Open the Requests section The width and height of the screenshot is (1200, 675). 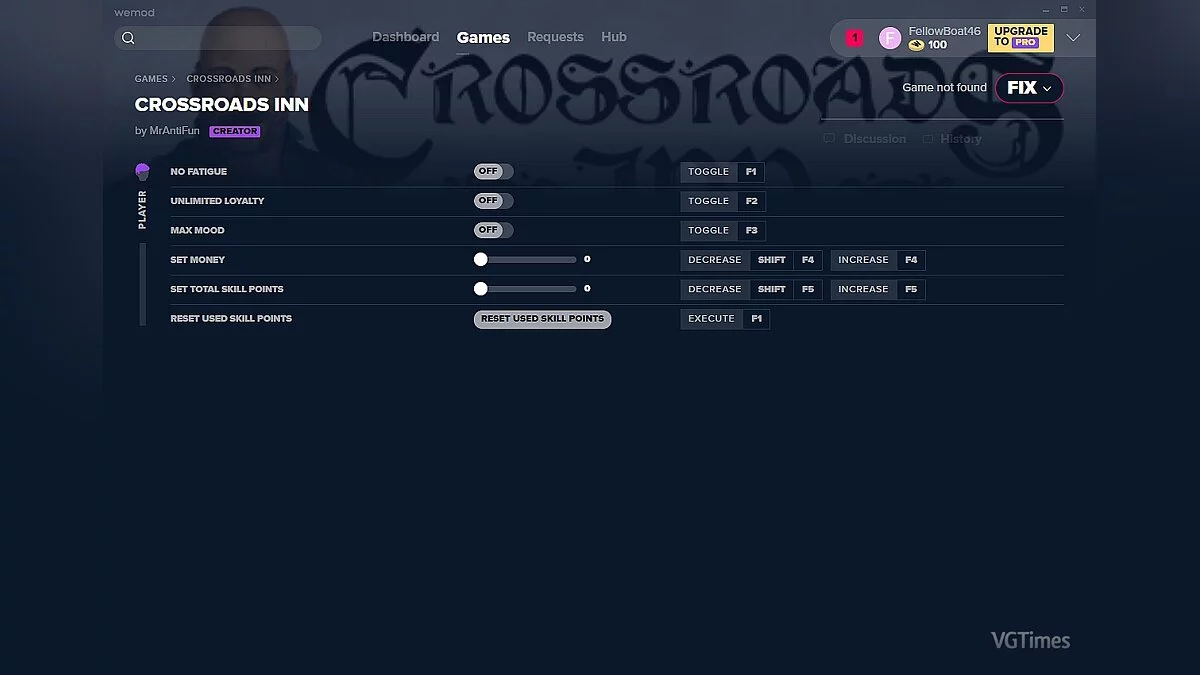(x=555, y=37)
